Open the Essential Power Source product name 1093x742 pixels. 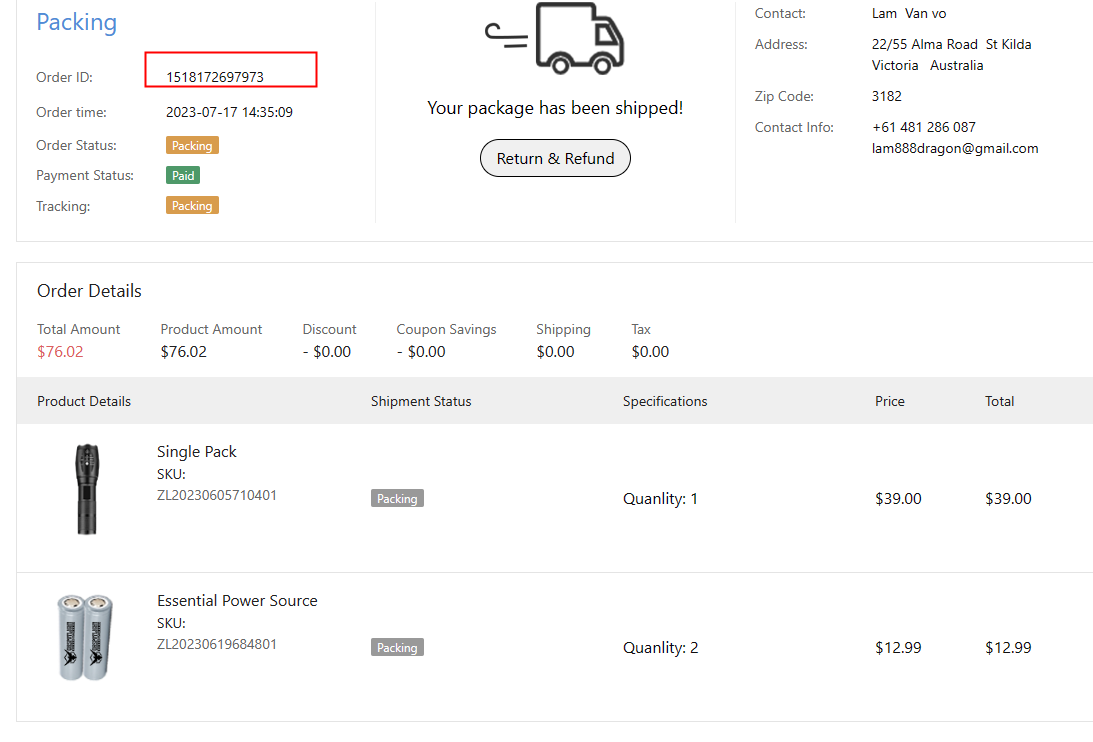(237, 600)
